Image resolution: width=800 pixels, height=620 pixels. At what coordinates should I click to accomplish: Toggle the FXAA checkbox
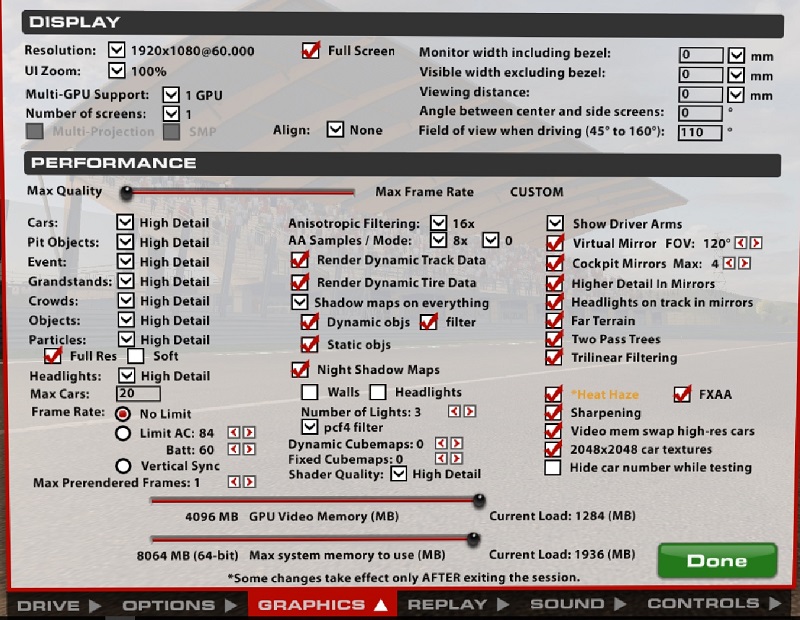click(682, 394)
